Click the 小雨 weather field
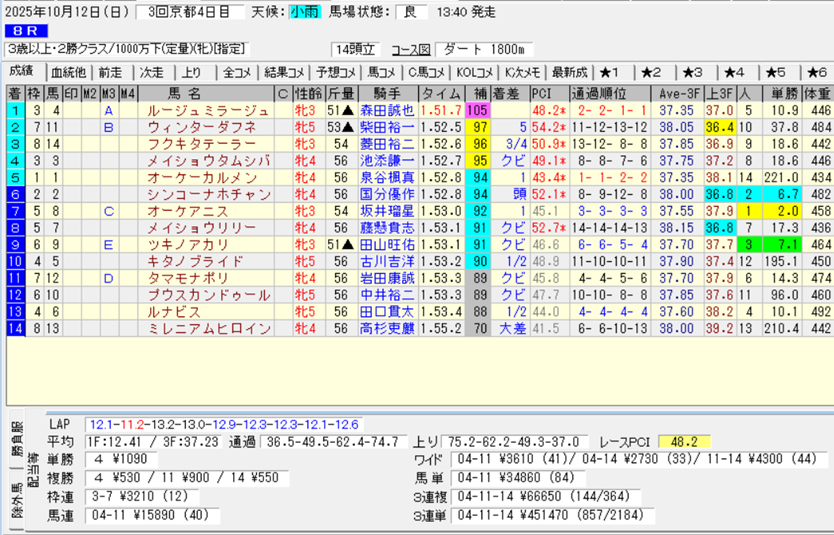Viewport: 834px width, 535px height. 305,11
